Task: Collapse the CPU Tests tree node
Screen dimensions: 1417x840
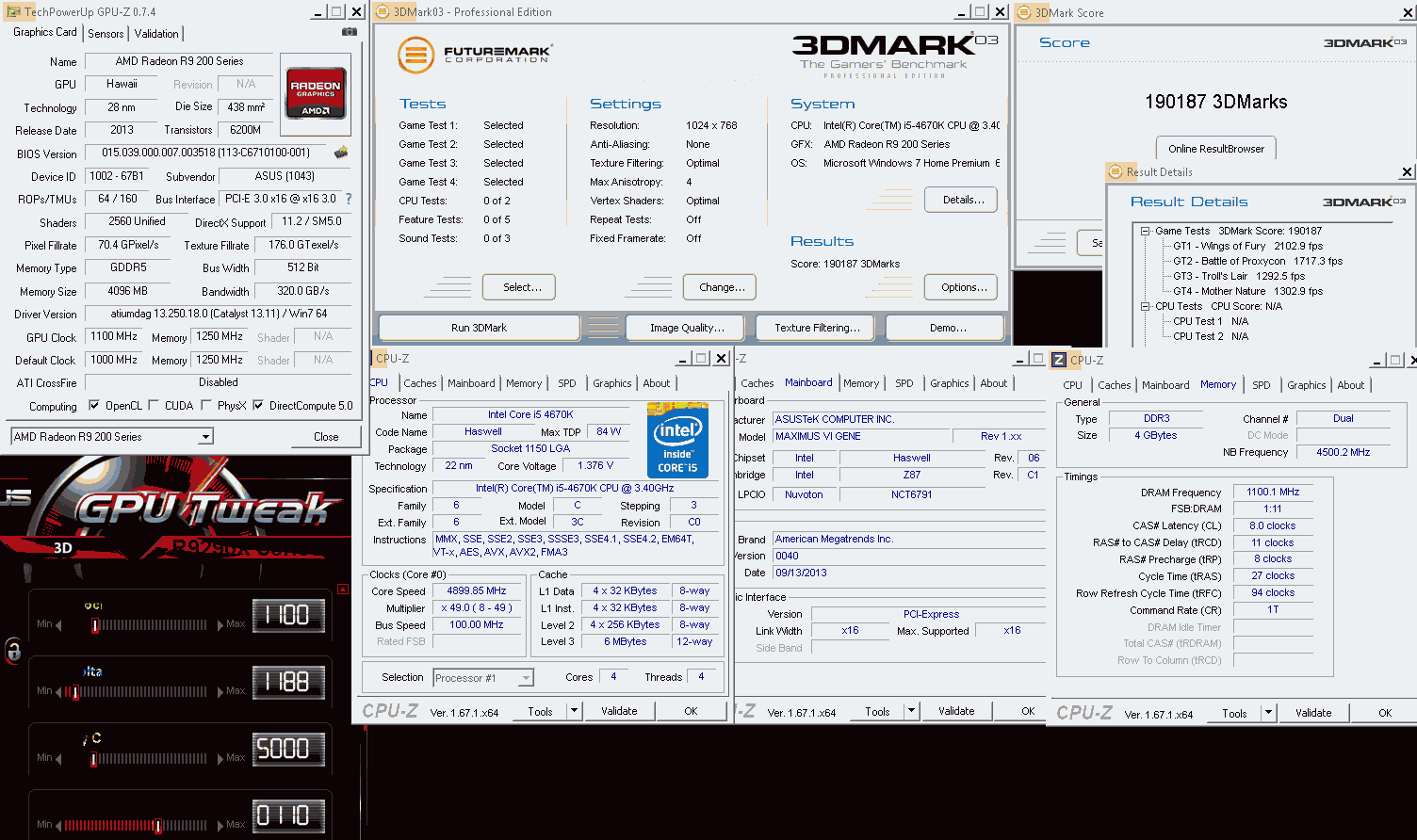Action: click(1145, 306)
